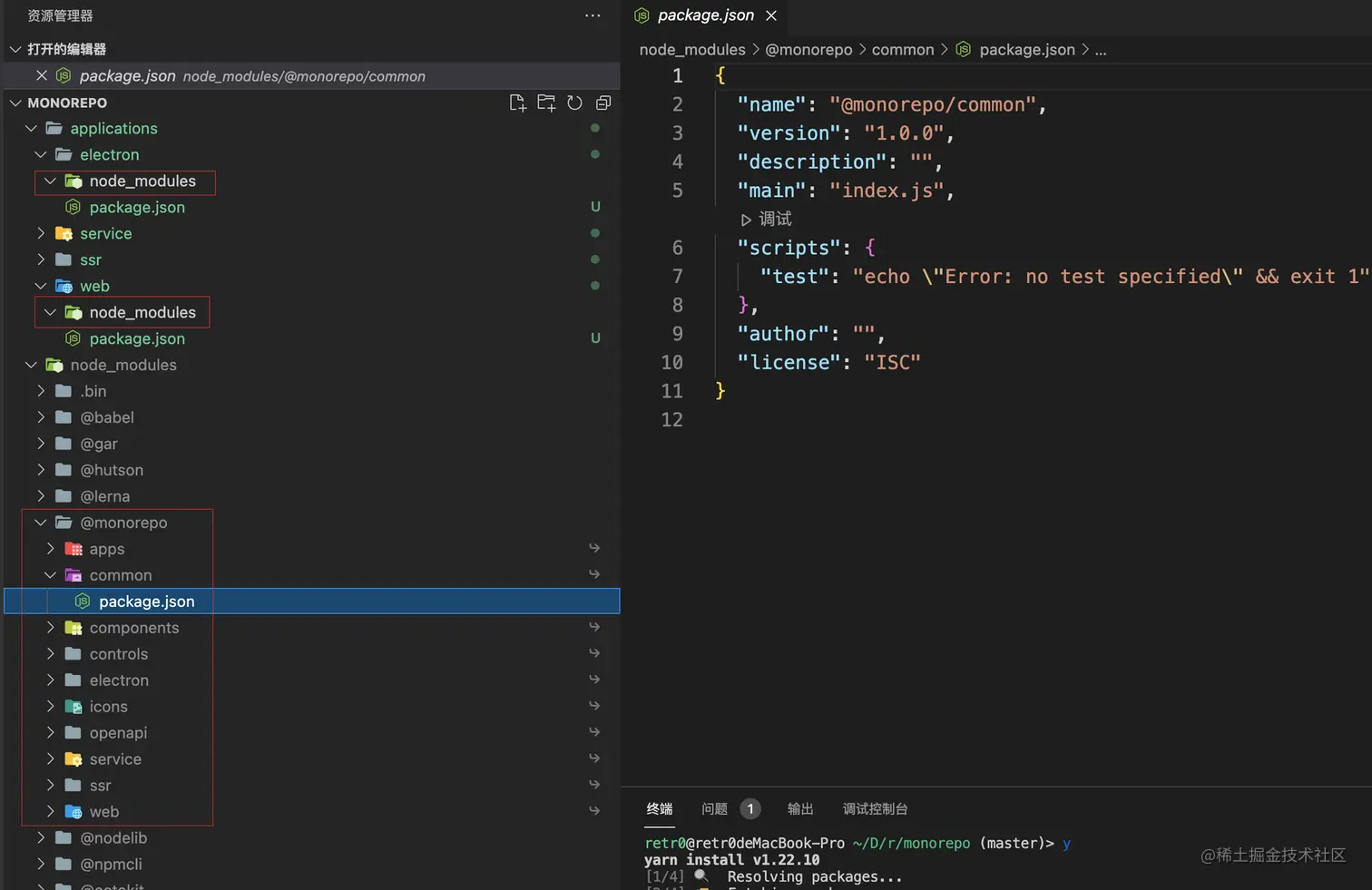Collapse the electron folder under applications
This screenshot has height=890, width=1372.
click(41, 154)
